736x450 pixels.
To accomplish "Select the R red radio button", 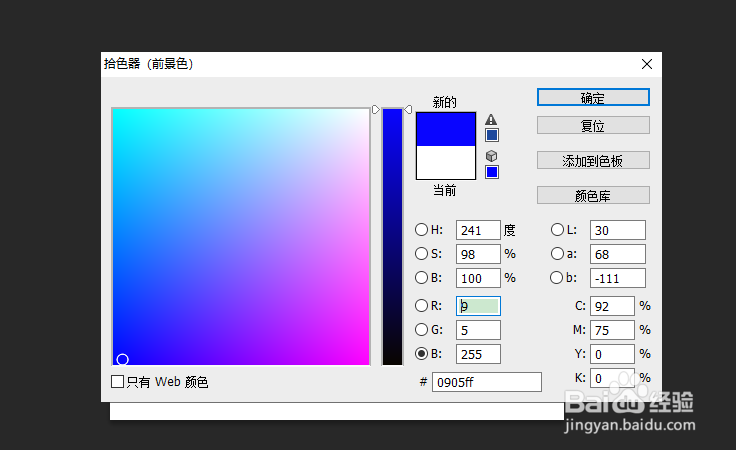I will coord(422,306).
